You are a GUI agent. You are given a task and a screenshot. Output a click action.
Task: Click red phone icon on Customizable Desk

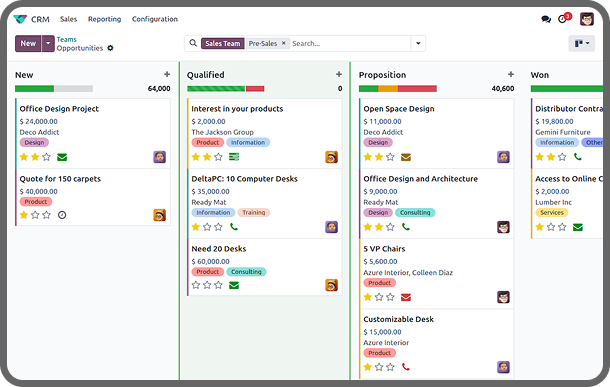[x=406, y=367]
